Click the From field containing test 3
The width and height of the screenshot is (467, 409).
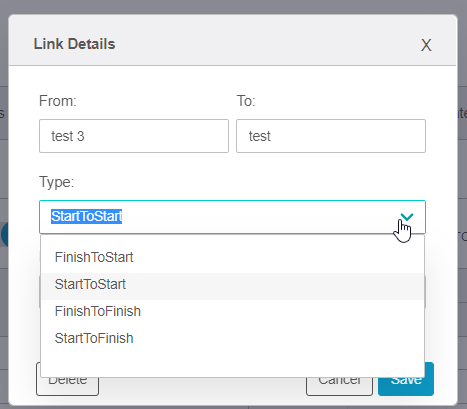[134, 136]
